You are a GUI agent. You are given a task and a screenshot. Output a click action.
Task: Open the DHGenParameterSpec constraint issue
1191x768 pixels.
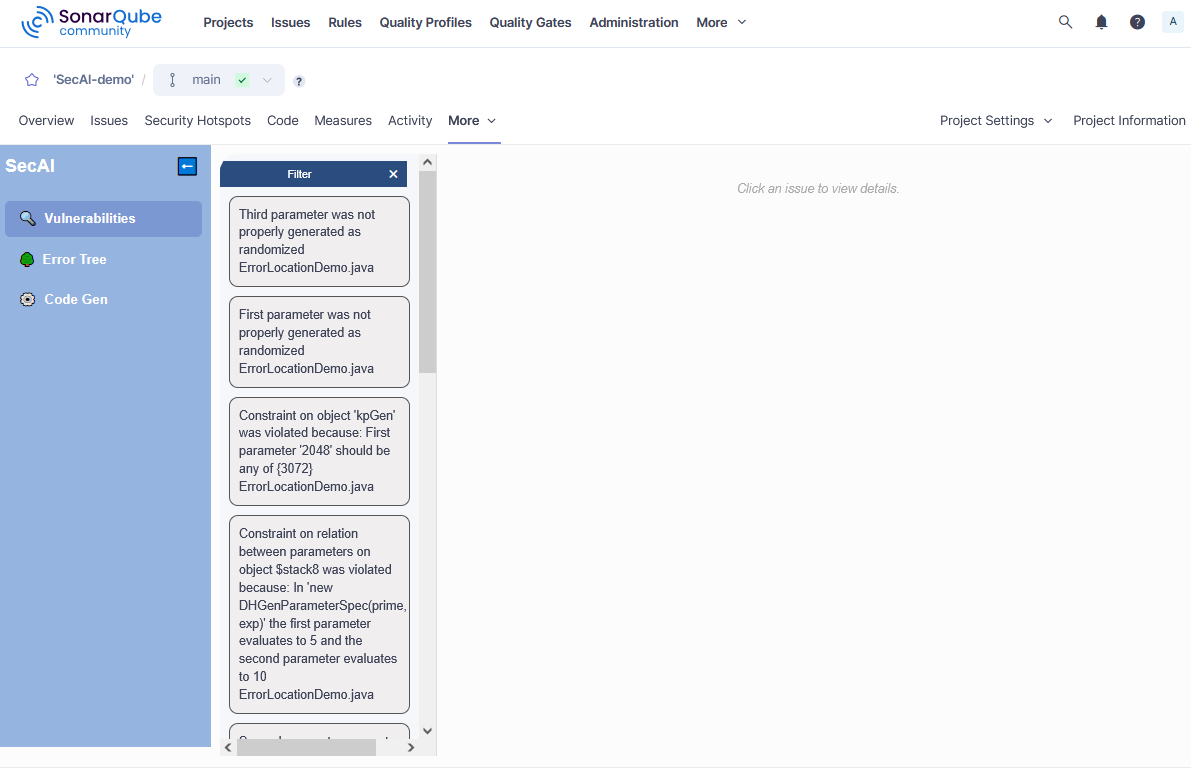(319, 615)
